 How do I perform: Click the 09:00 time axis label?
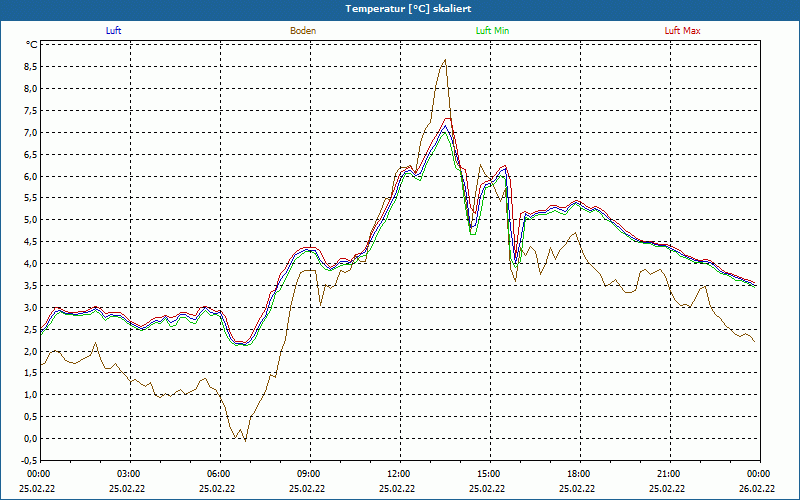[x=309, y=474]
